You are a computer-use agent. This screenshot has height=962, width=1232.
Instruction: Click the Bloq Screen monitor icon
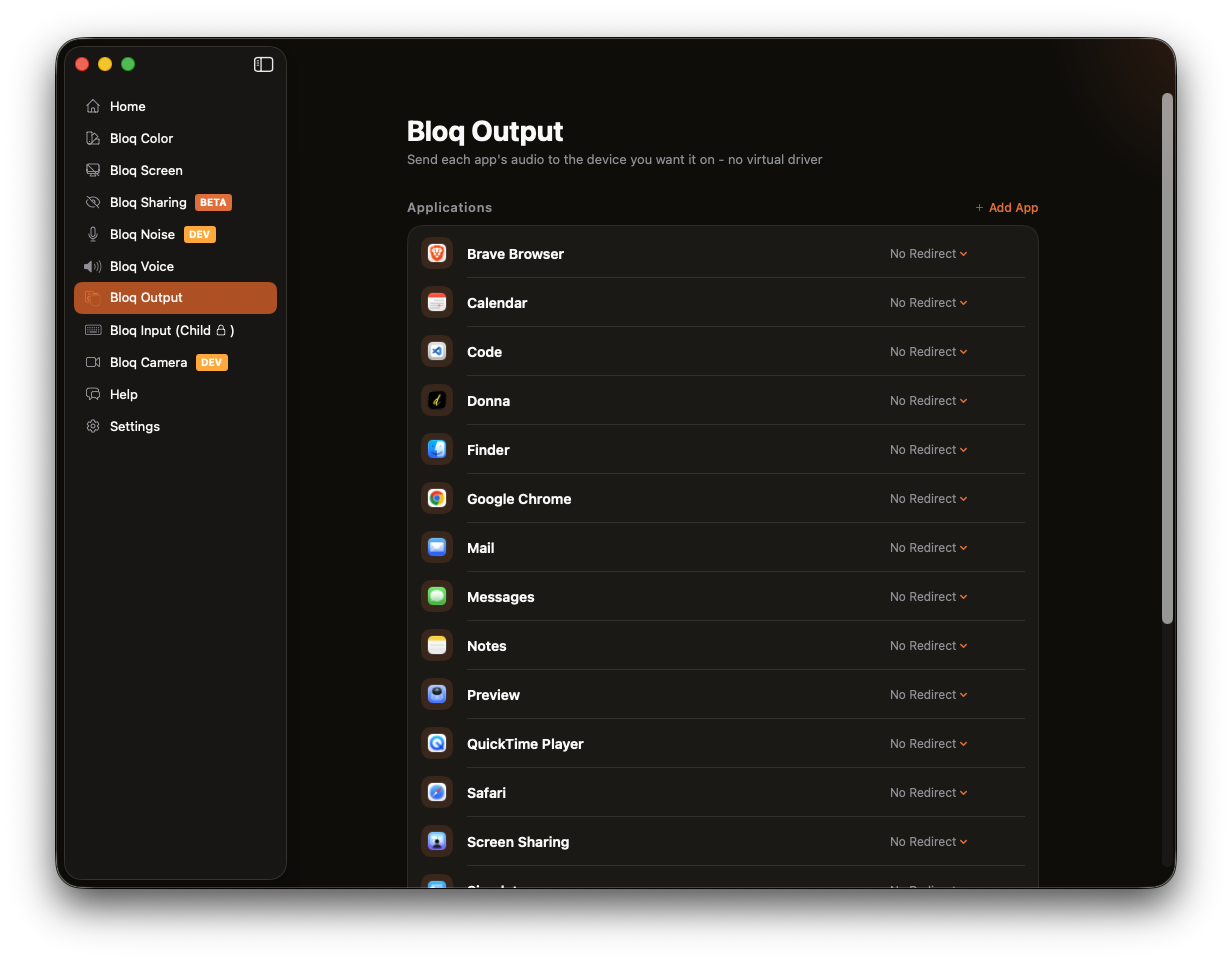point(93,170)
